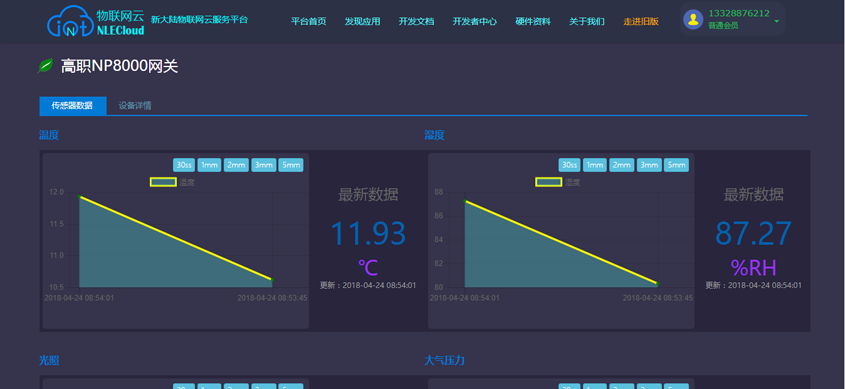
Task: Click the orange 走进旧版 link
Action: pyautogui.click(x=641, y=22)
